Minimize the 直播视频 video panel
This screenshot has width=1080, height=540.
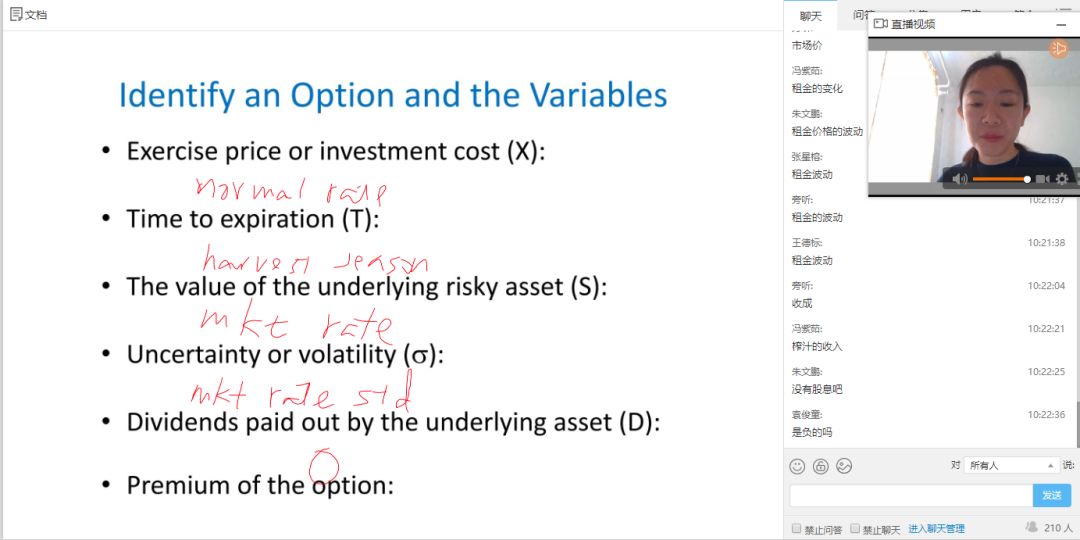coord(1061,24)
